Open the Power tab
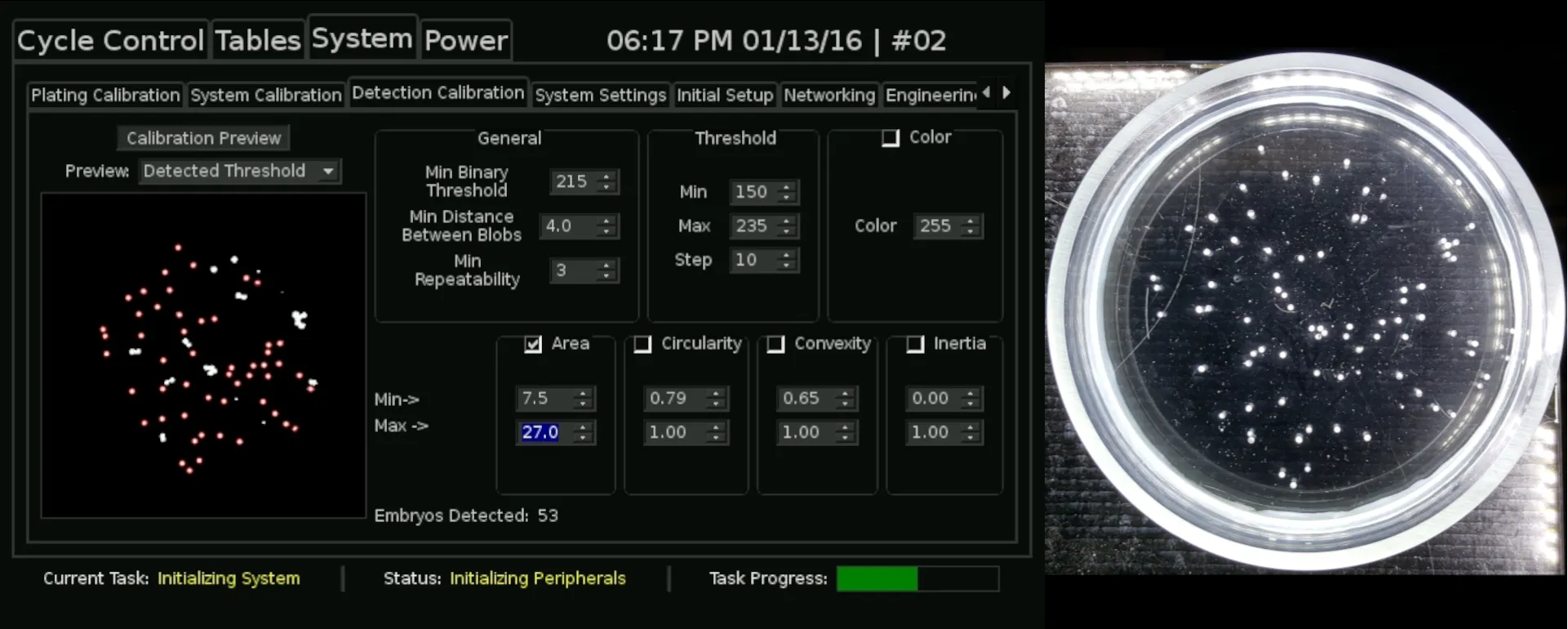1568x629 pixels. 466,40
